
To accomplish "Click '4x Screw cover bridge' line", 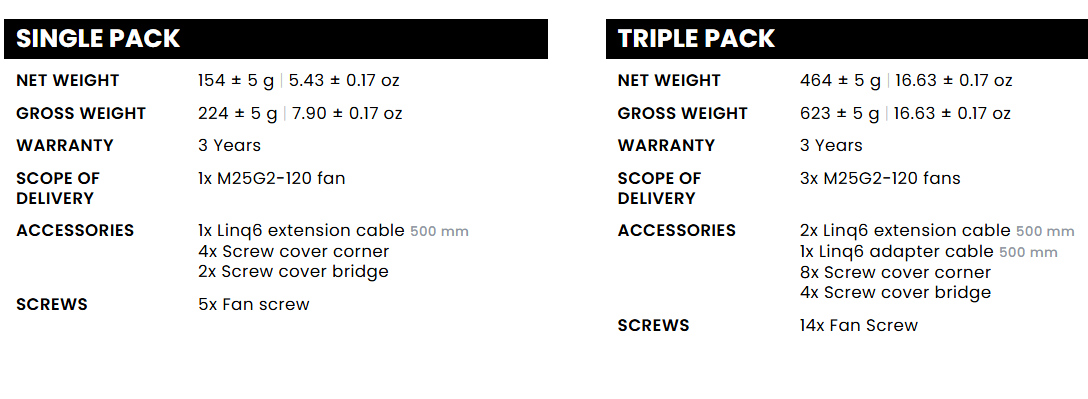I will coord(895,292).
